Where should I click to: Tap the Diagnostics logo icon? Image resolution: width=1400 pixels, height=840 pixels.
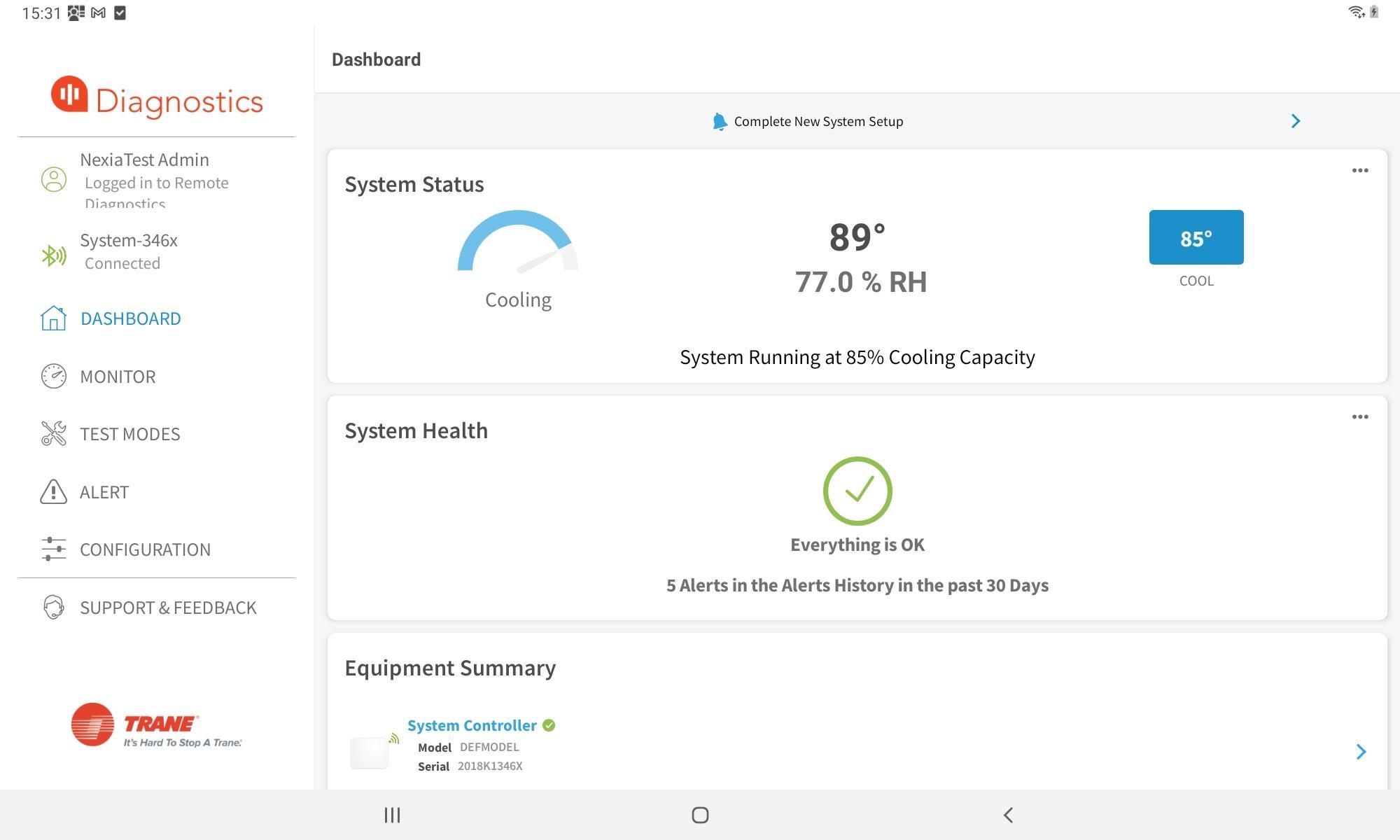point(69,94)
